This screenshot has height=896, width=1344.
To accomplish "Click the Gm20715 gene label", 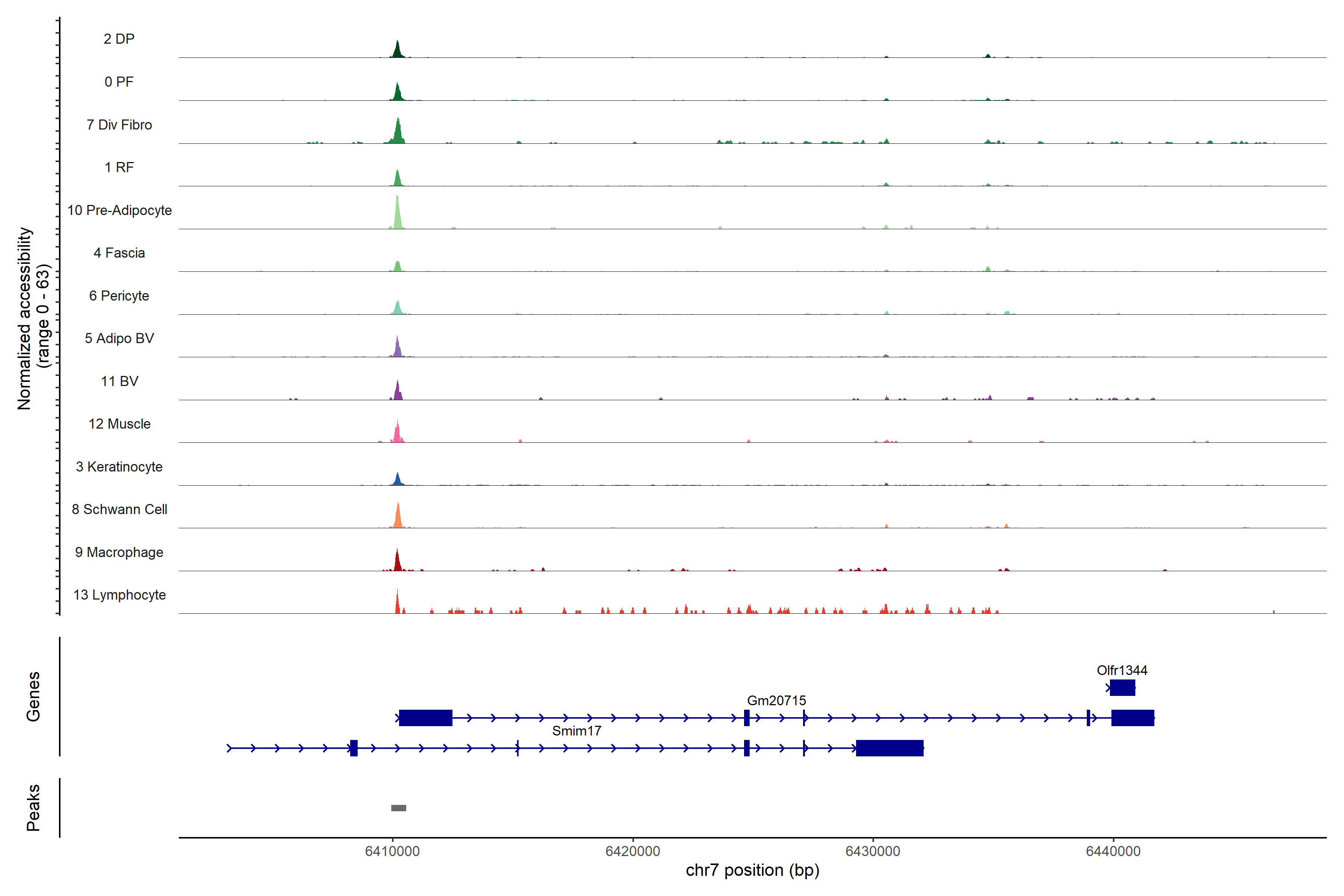I will click(776, 700).
